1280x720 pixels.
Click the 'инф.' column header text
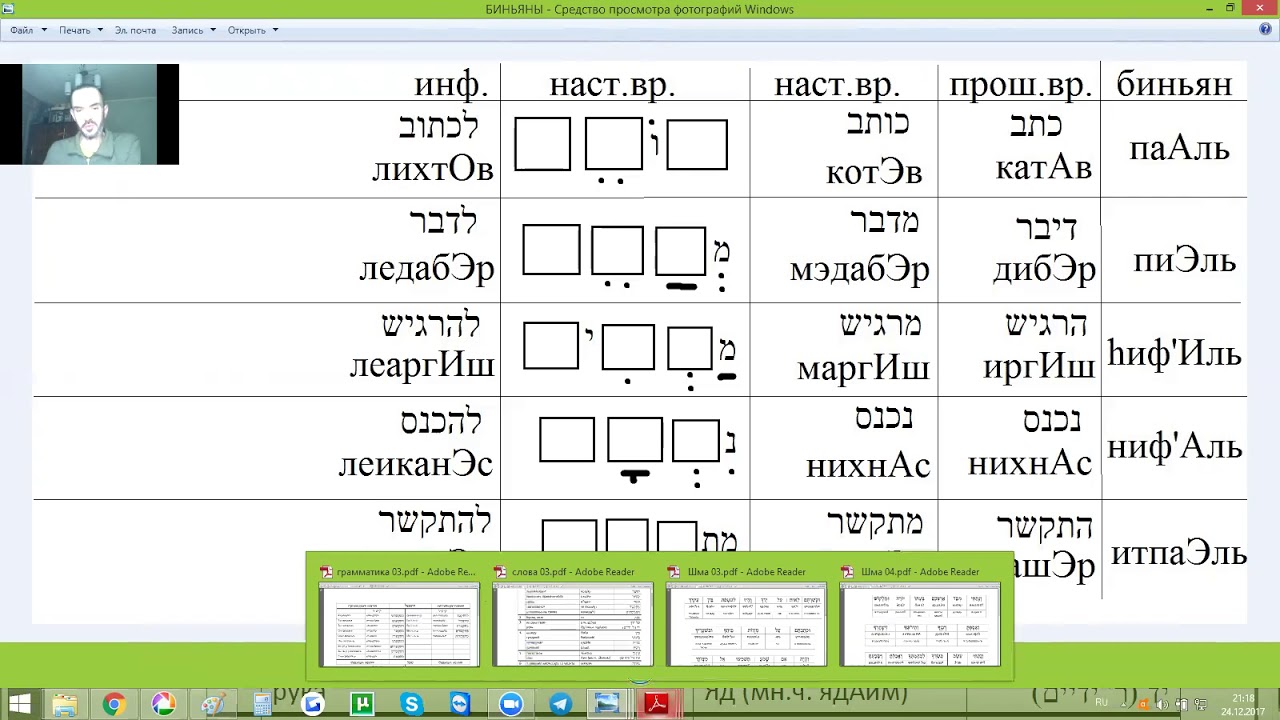[x=451, y=84]
